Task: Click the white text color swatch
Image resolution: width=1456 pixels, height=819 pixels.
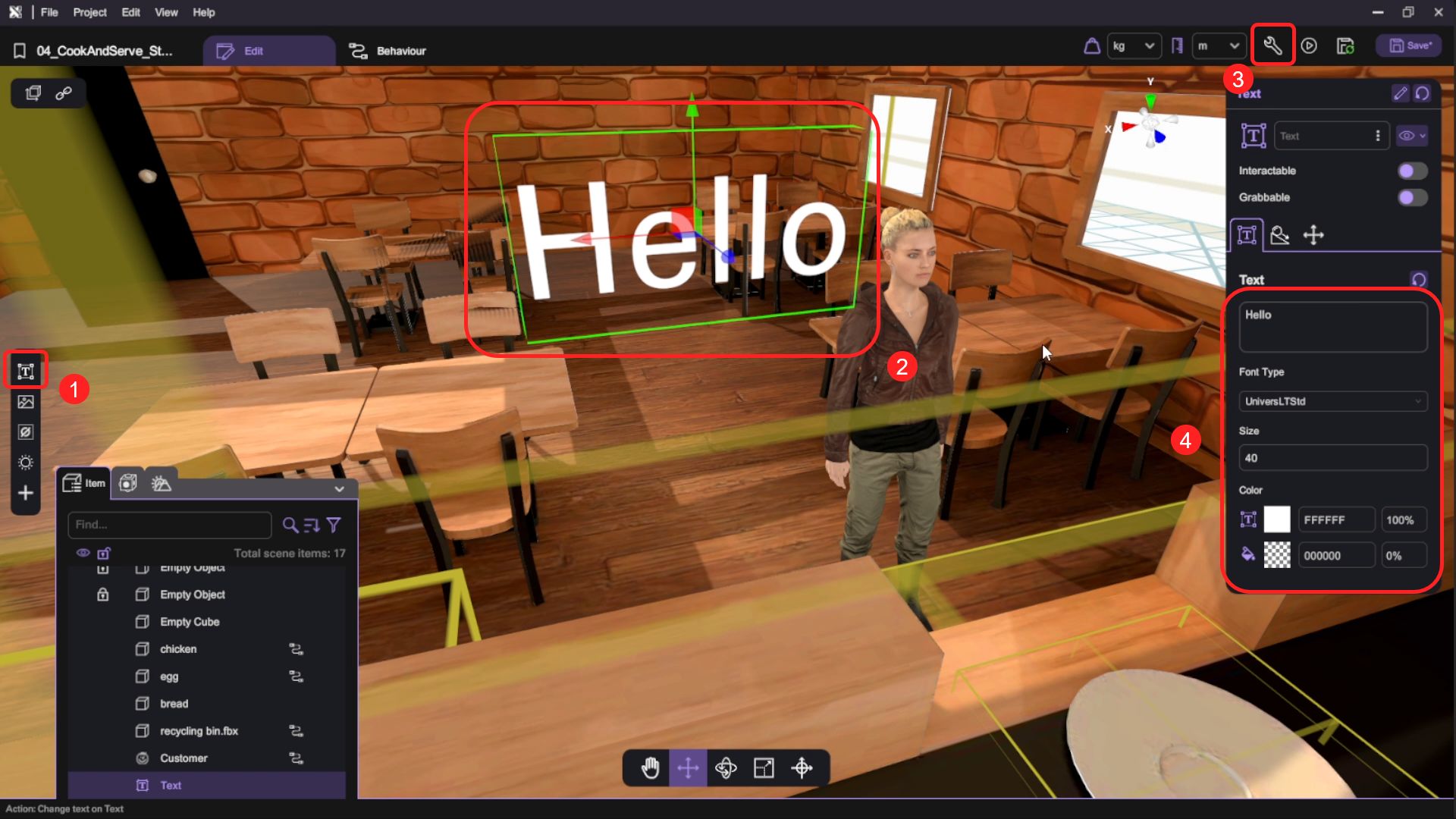Action: pos(1277,519)
